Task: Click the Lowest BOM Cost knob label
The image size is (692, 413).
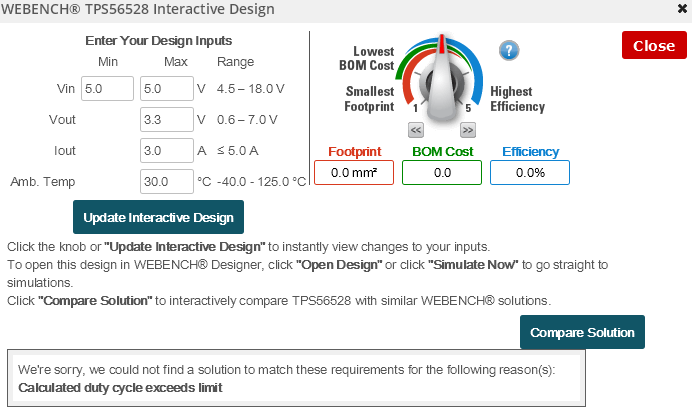Action: [x=367, y=58]
